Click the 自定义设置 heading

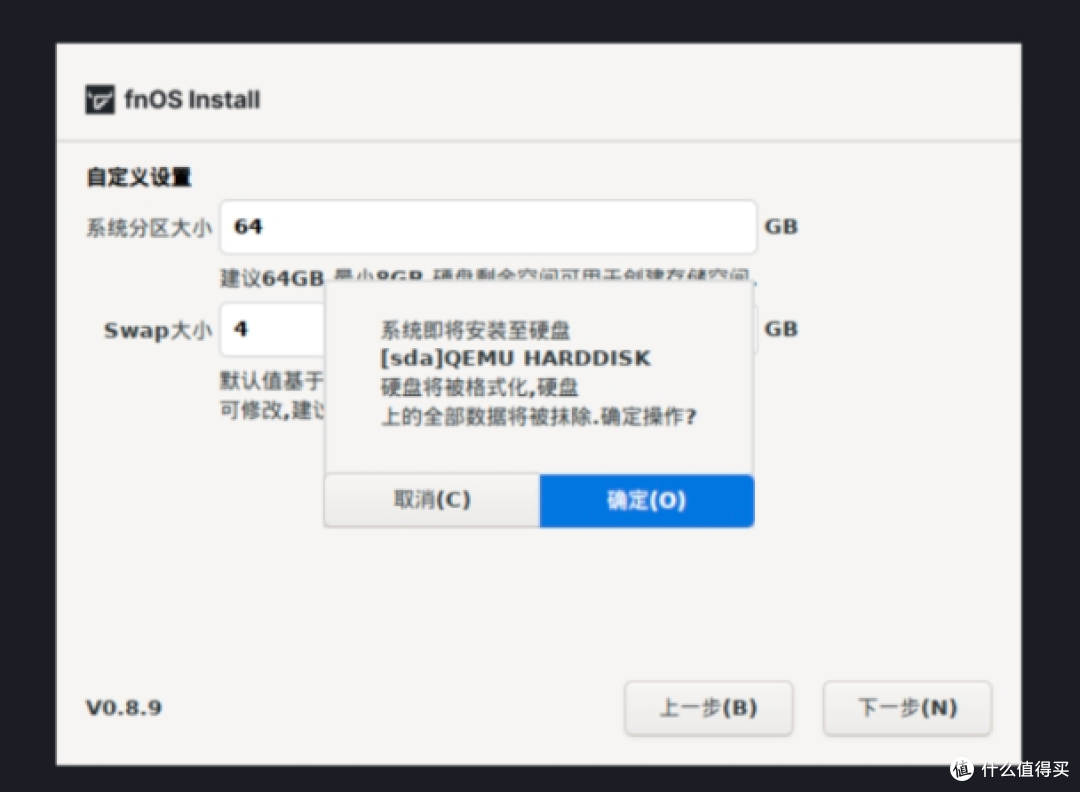pyautogui.click(x=138, y=177)
